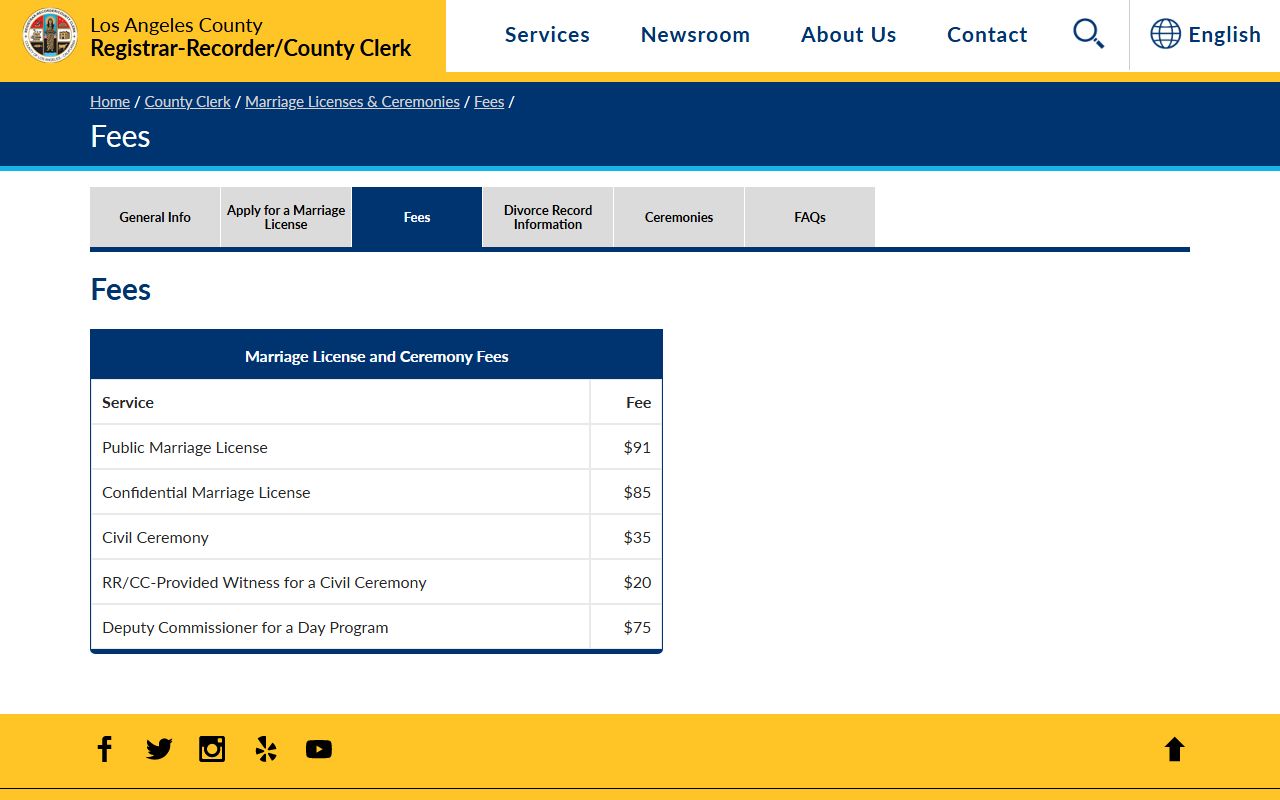Switch to the FAQs tab
Viewport: 1280px width, 800px height.
810,217
